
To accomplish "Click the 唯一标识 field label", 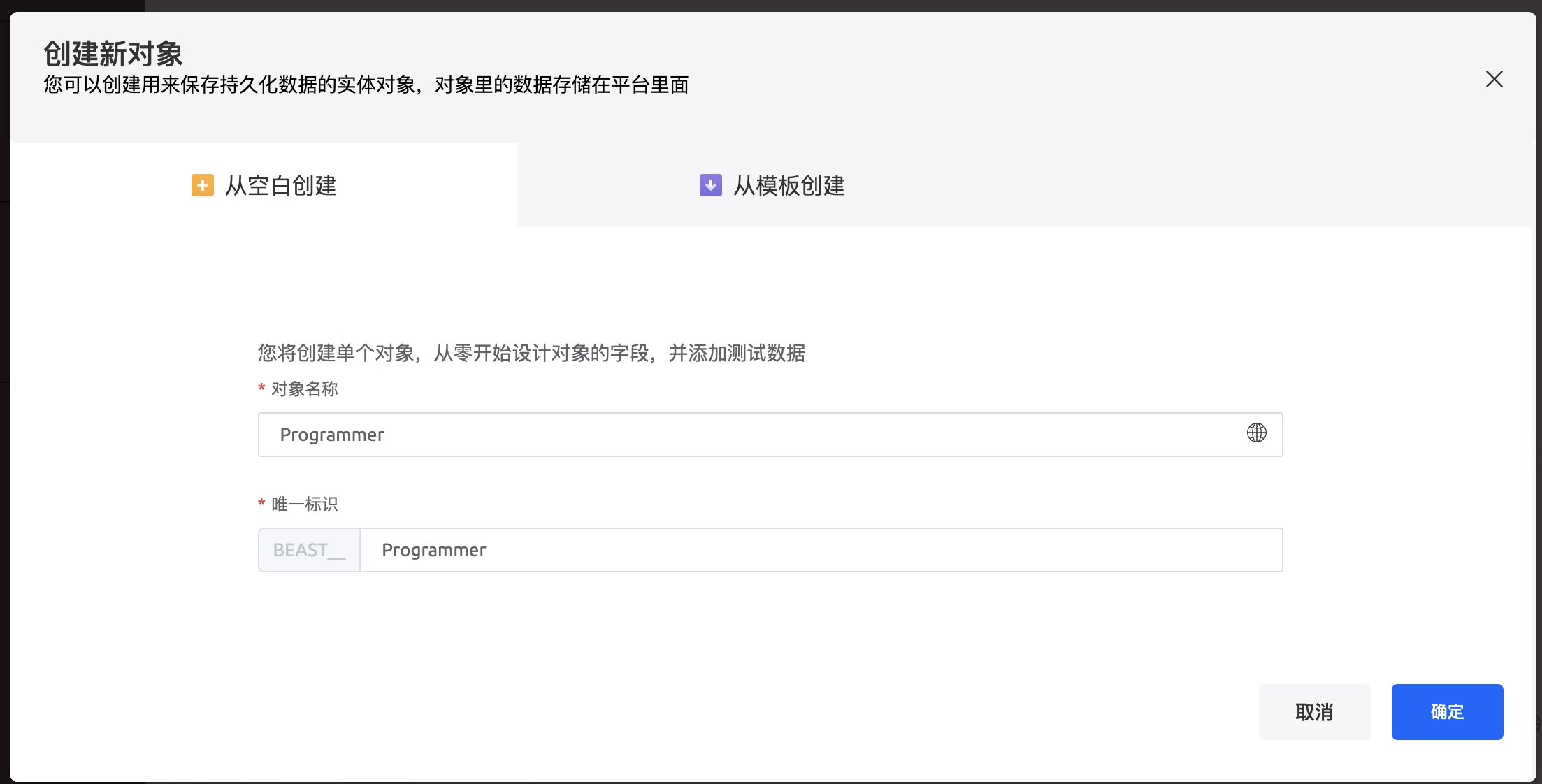I will click(x=304, y=504).
